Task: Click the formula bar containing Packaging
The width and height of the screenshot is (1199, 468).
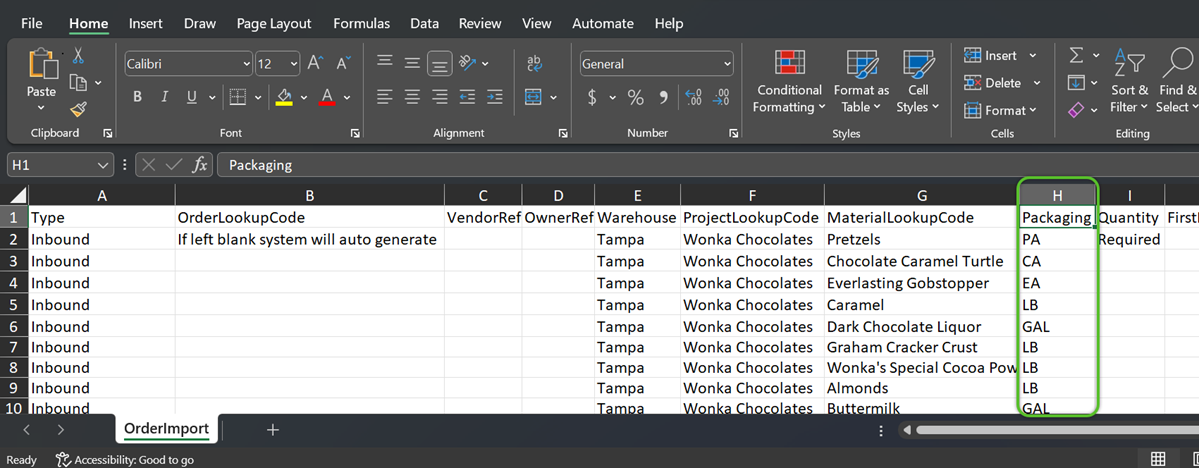Action: (707, 164)
